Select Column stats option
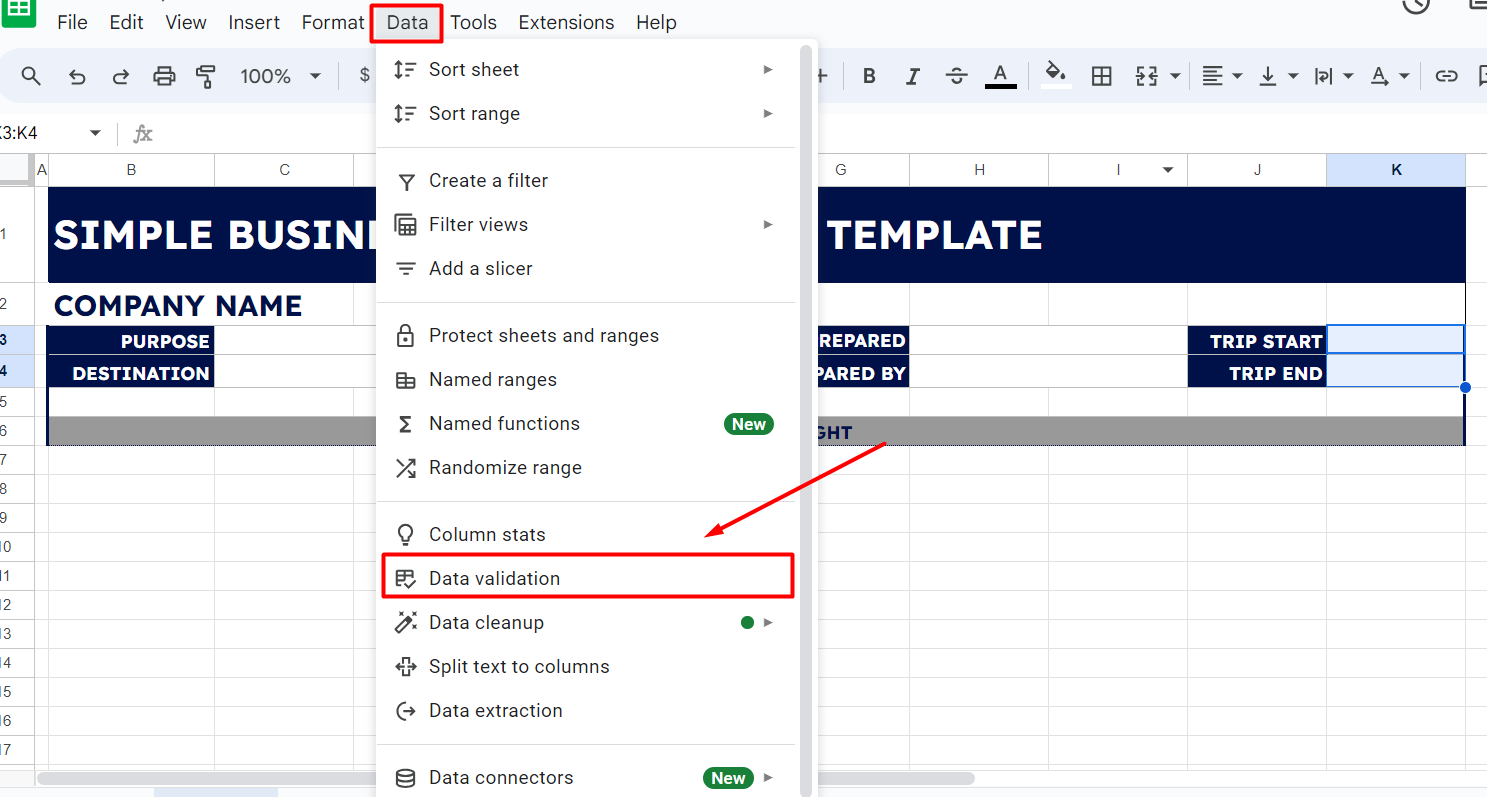The height and width of the screenshot is (797, 1487). 586,535
